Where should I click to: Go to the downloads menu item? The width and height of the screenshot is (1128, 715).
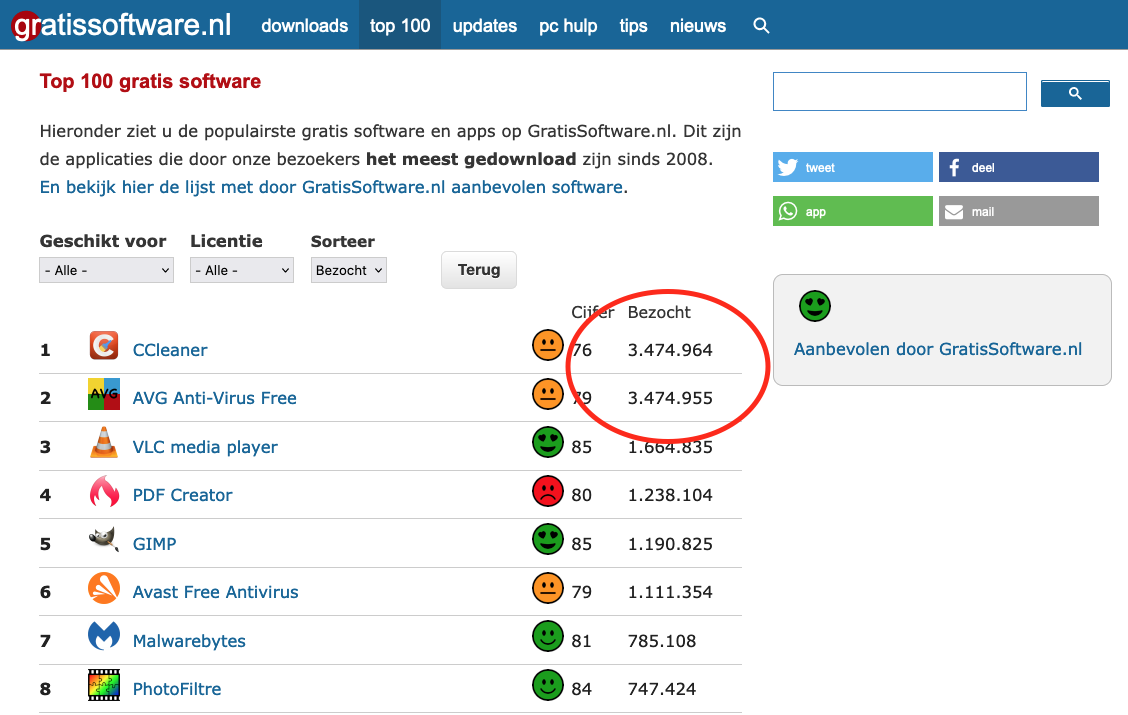[x=305, y=26]
